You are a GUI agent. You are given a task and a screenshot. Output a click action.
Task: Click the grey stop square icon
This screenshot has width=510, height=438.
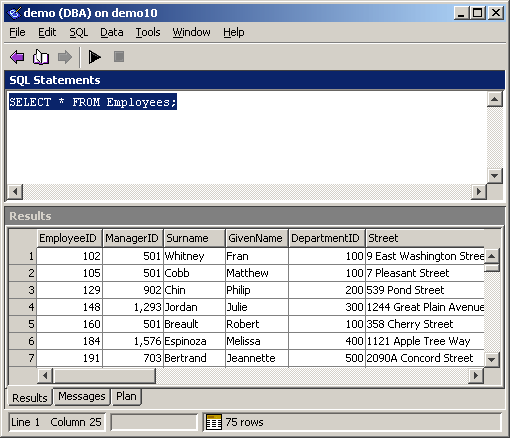click(x=119, y=57)
